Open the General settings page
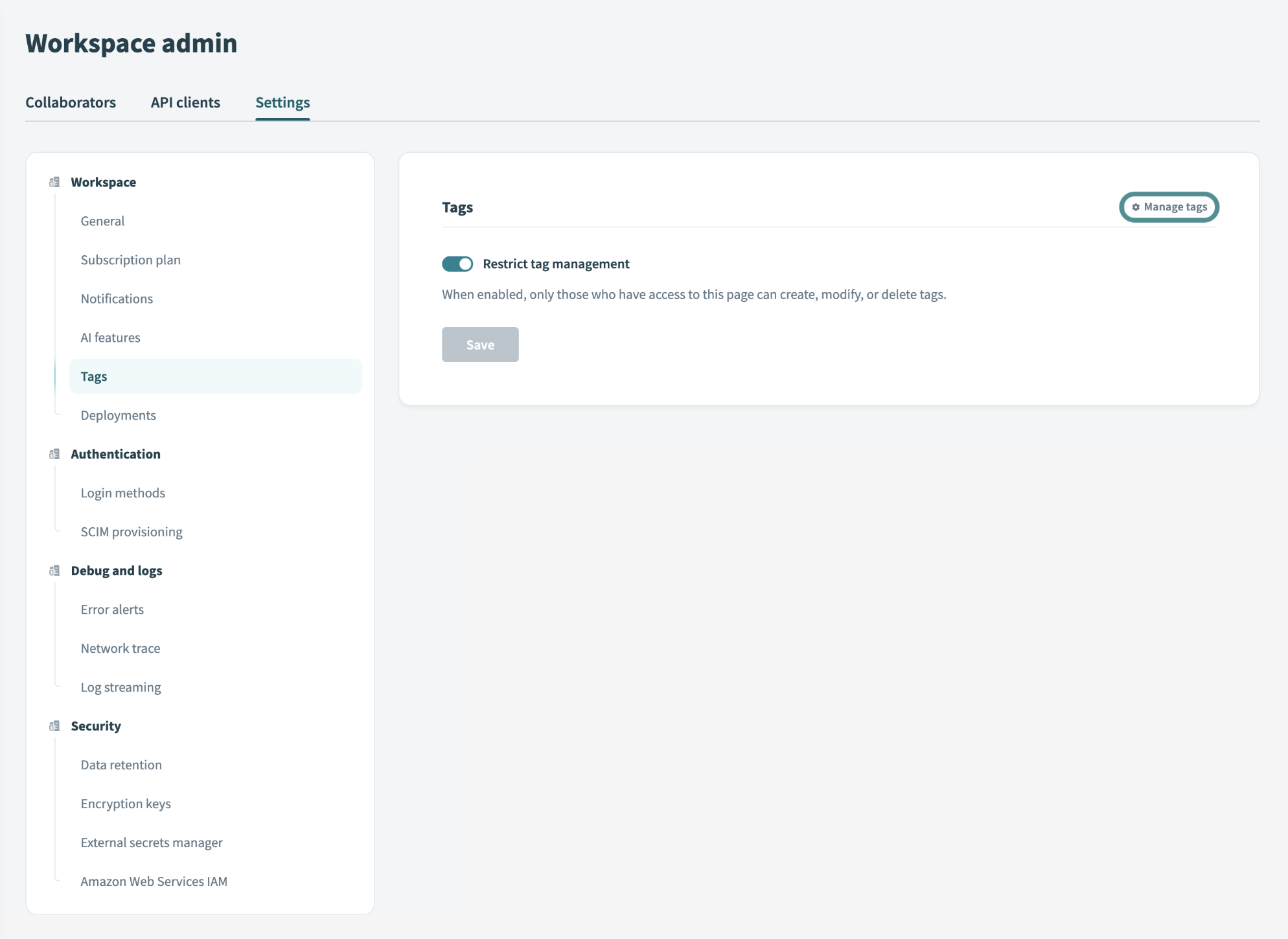Viewport: 1288px width, 939px height. 102,220
